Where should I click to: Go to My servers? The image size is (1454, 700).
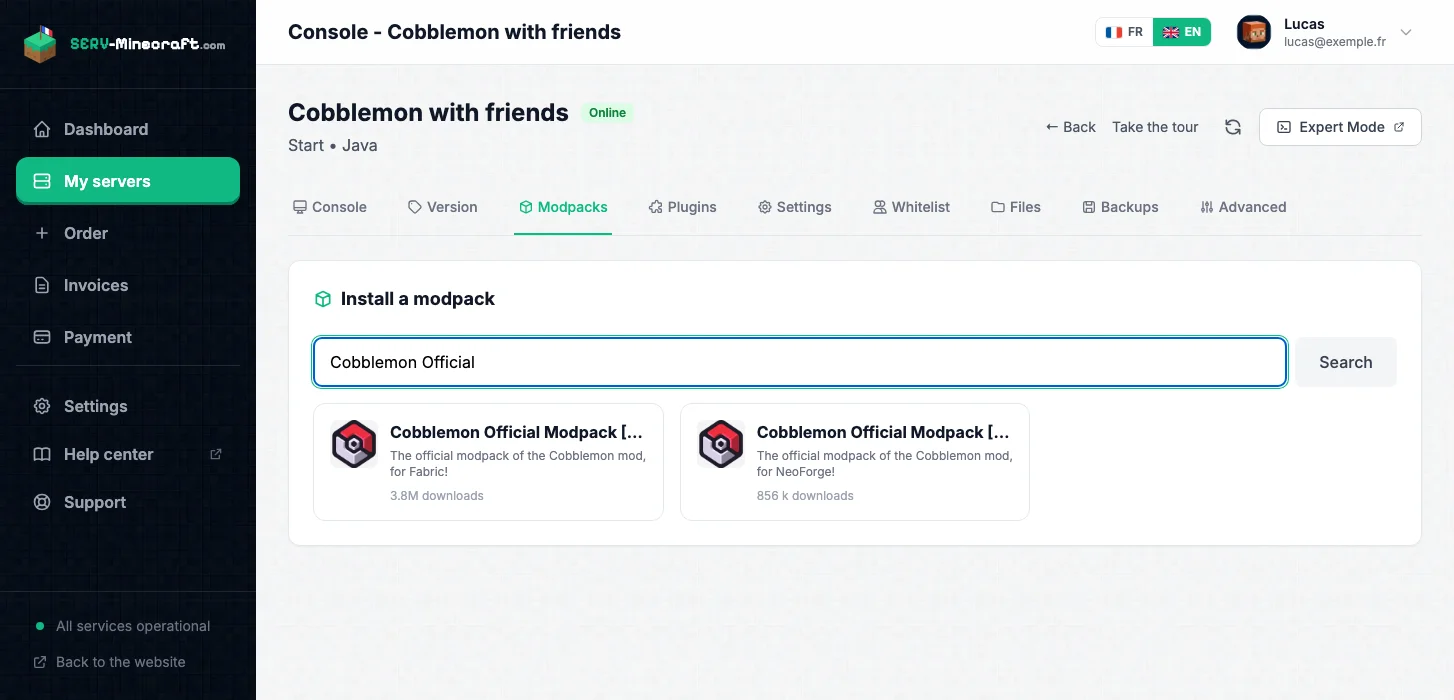[x=128, y=181]
